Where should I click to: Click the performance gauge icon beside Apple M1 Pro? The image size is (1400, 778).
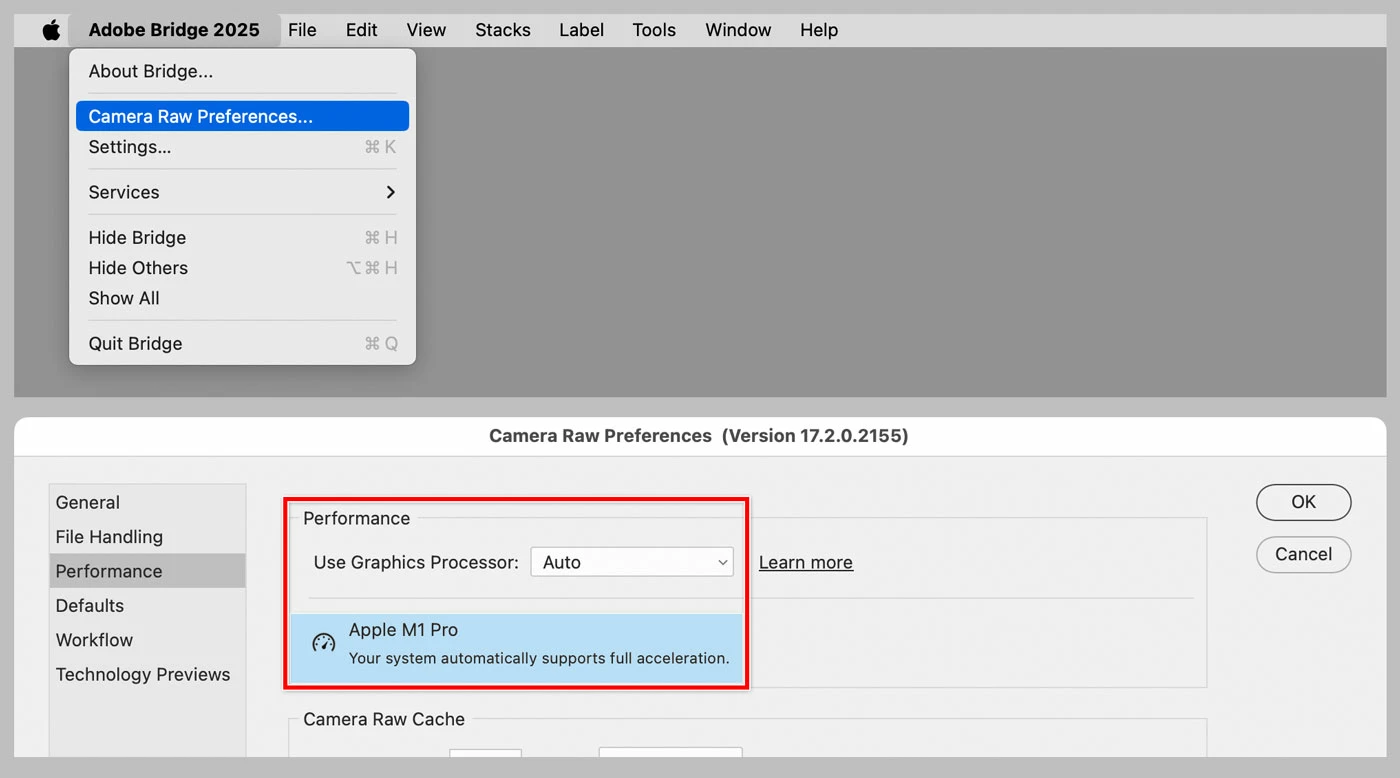(x=324, y=643)
